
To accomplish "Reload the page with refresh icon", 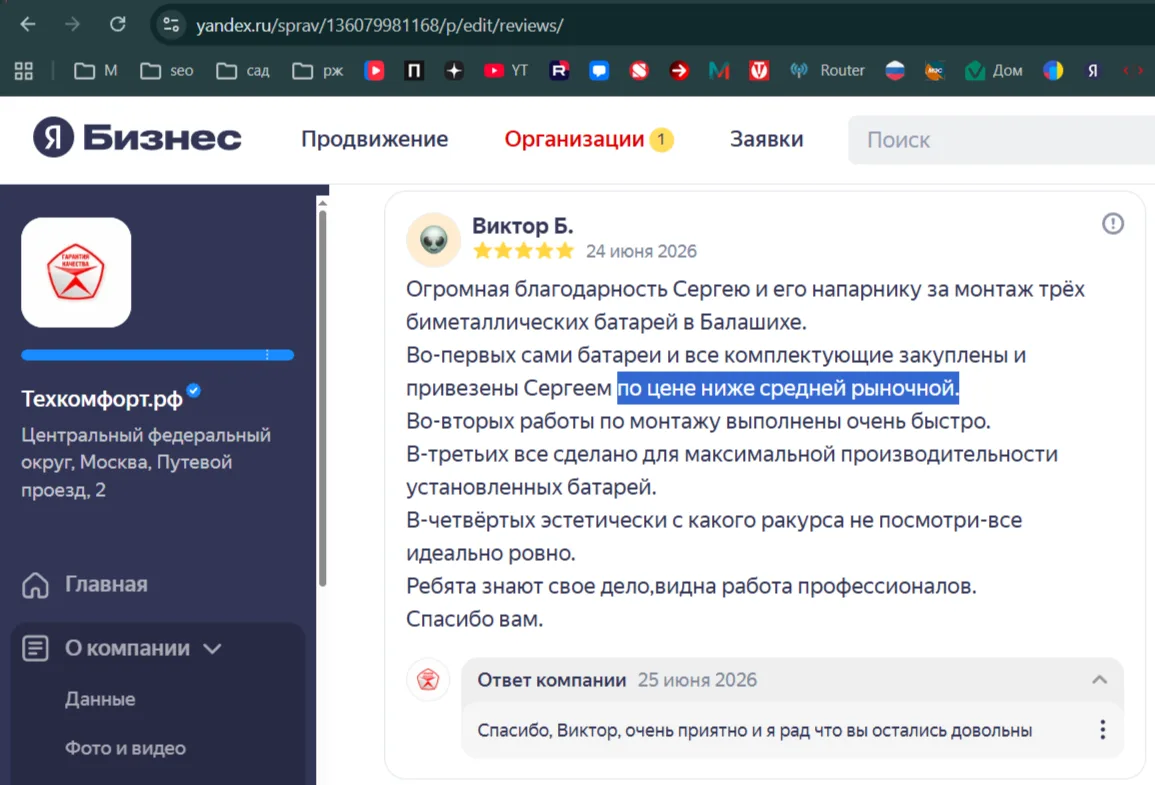I will (x=117, y=24).
